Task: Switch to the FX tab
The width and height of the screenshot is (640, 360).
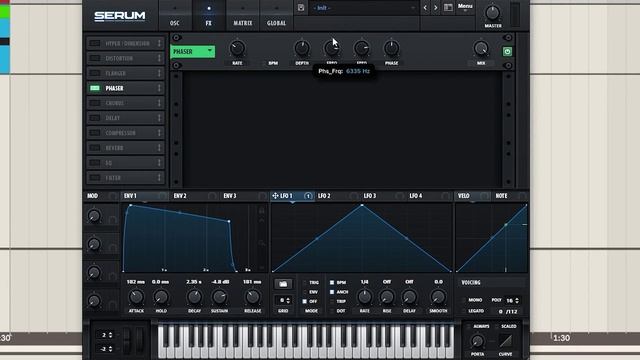Action: click(209, 16)
